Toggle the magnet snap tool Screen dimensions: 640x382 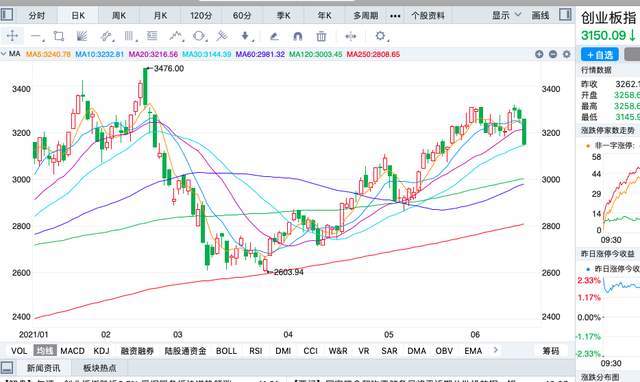(298, 36)
